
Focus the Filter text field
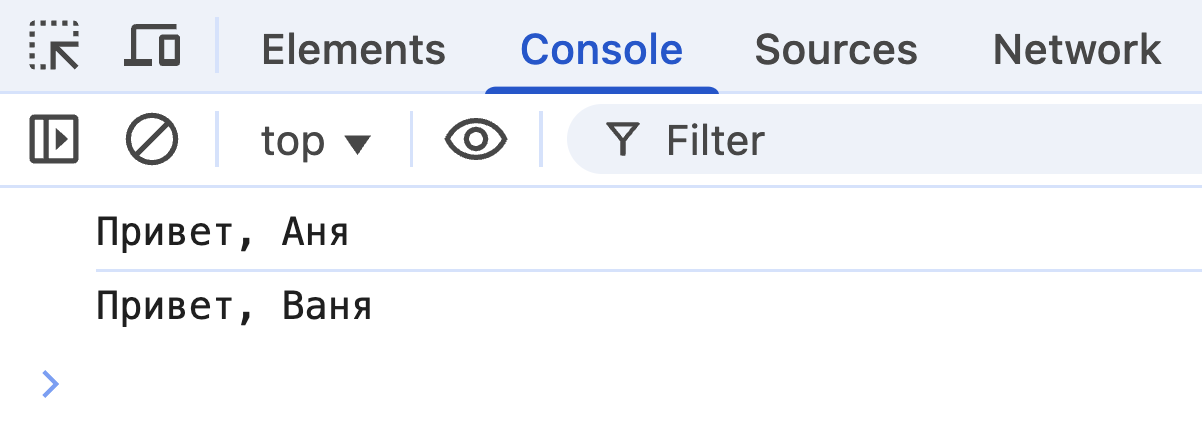pyautogui.click(x=900, y=141)
